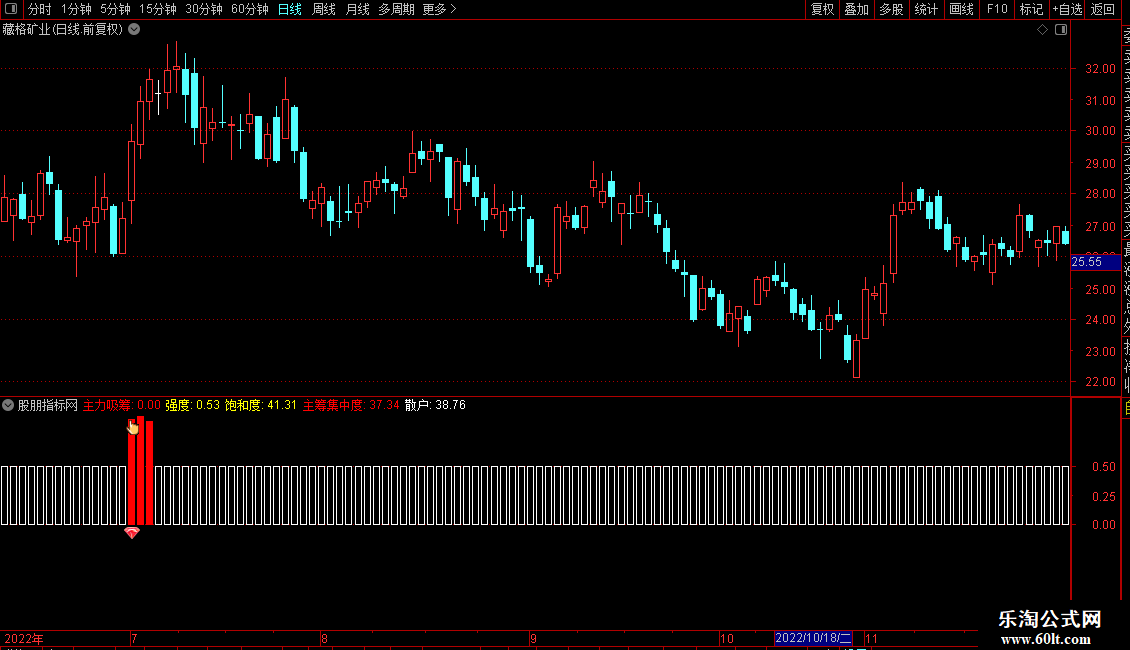Image resolution: width=1130 pixels, height=650 pixels.
Task: Open F10 company information
Action: (997, 9)
